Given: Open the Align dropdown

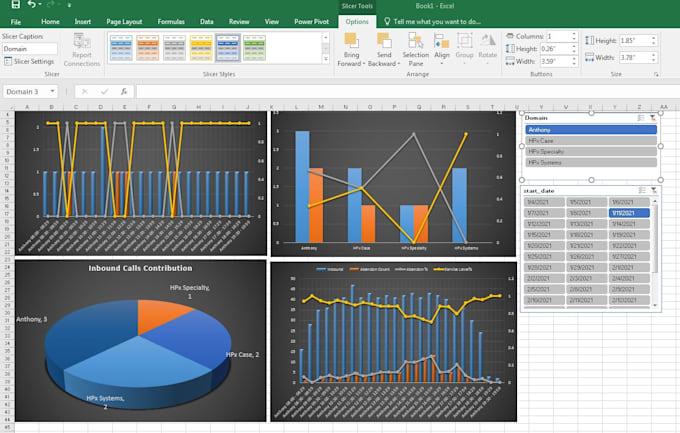Looking at the screenshot, I should (x=441, y=50).
